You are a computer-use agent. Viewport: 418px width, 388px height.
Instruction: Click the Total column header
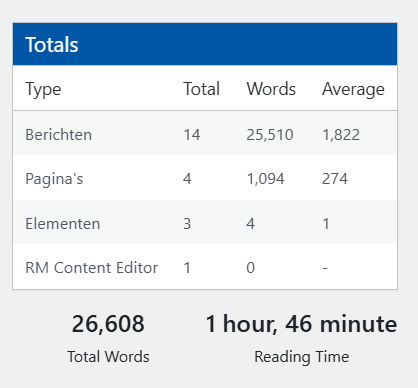(x=202, y=89)
